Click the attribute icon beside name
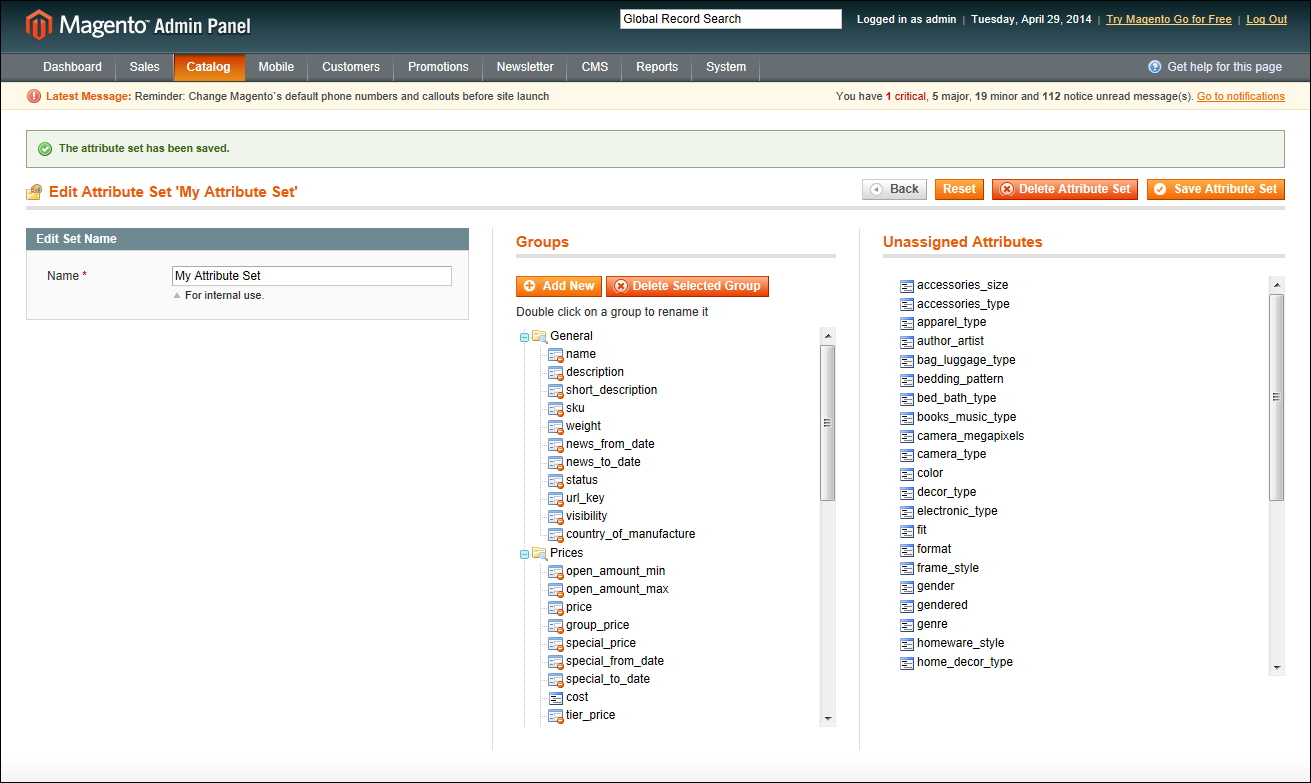Viewport: 1311px width, 783px height. (556, 355)
